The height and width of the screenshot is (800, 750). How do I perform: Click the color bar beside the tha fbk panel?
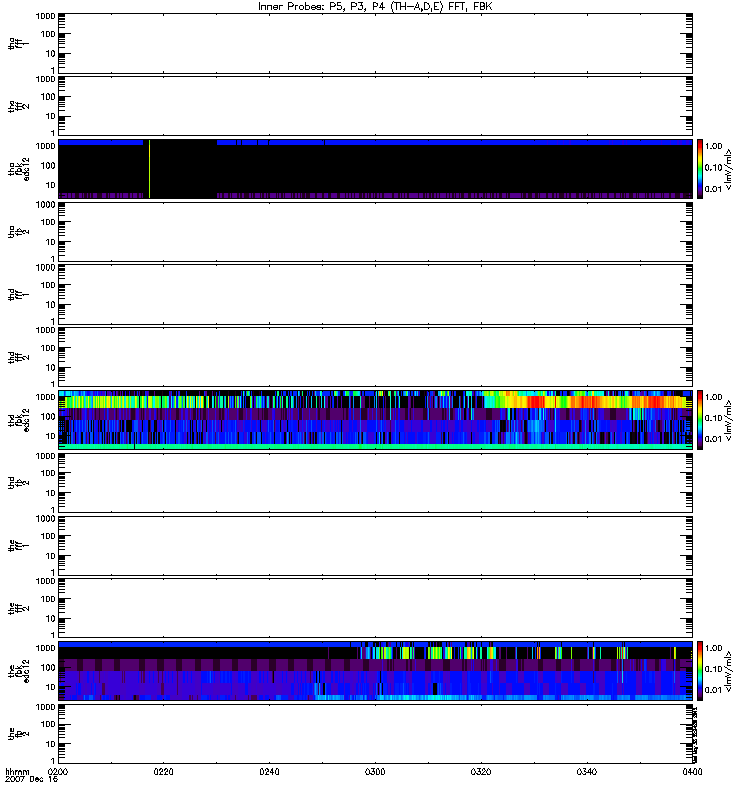tap(700, 169)
